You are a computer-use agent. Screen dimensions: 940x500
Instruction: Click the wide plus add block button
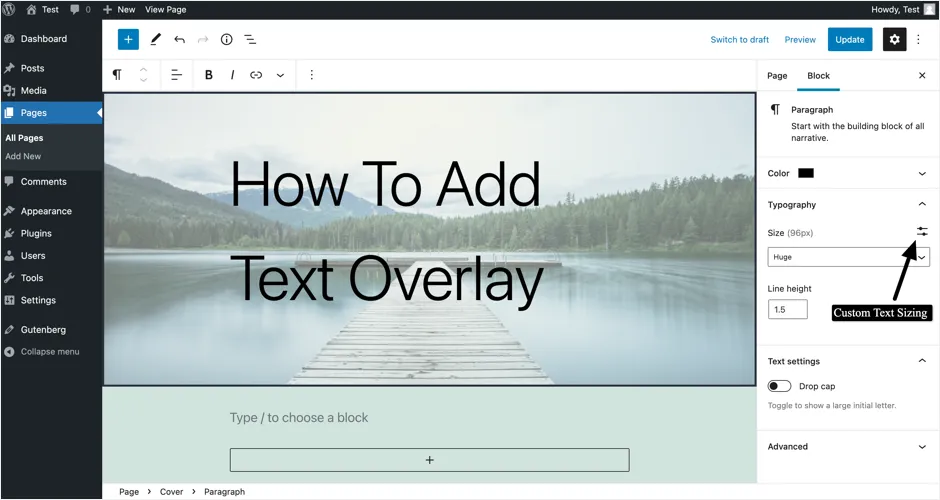(x=429, y=460)
